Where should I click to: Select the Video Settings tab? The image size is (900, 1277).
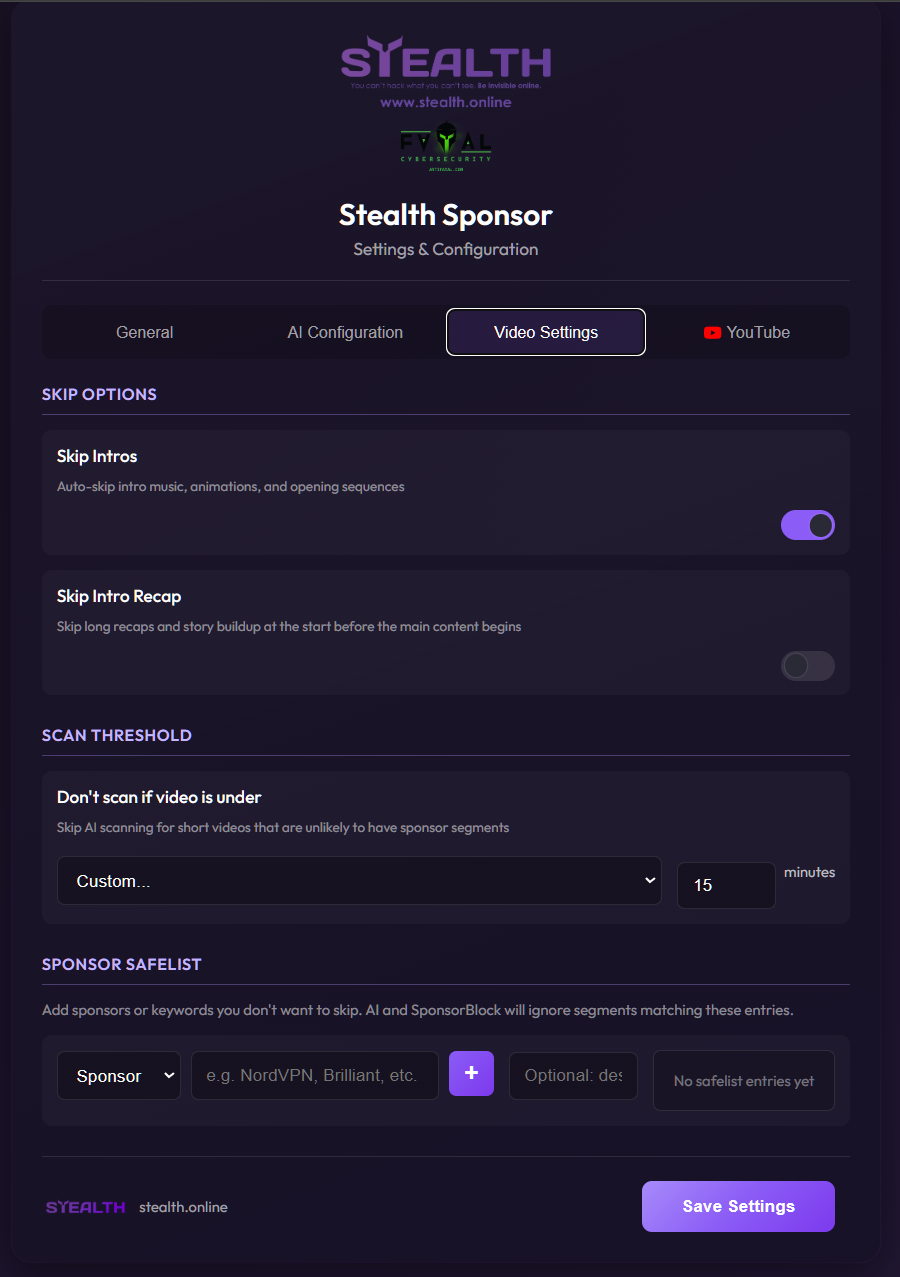[x=546, y=333]
